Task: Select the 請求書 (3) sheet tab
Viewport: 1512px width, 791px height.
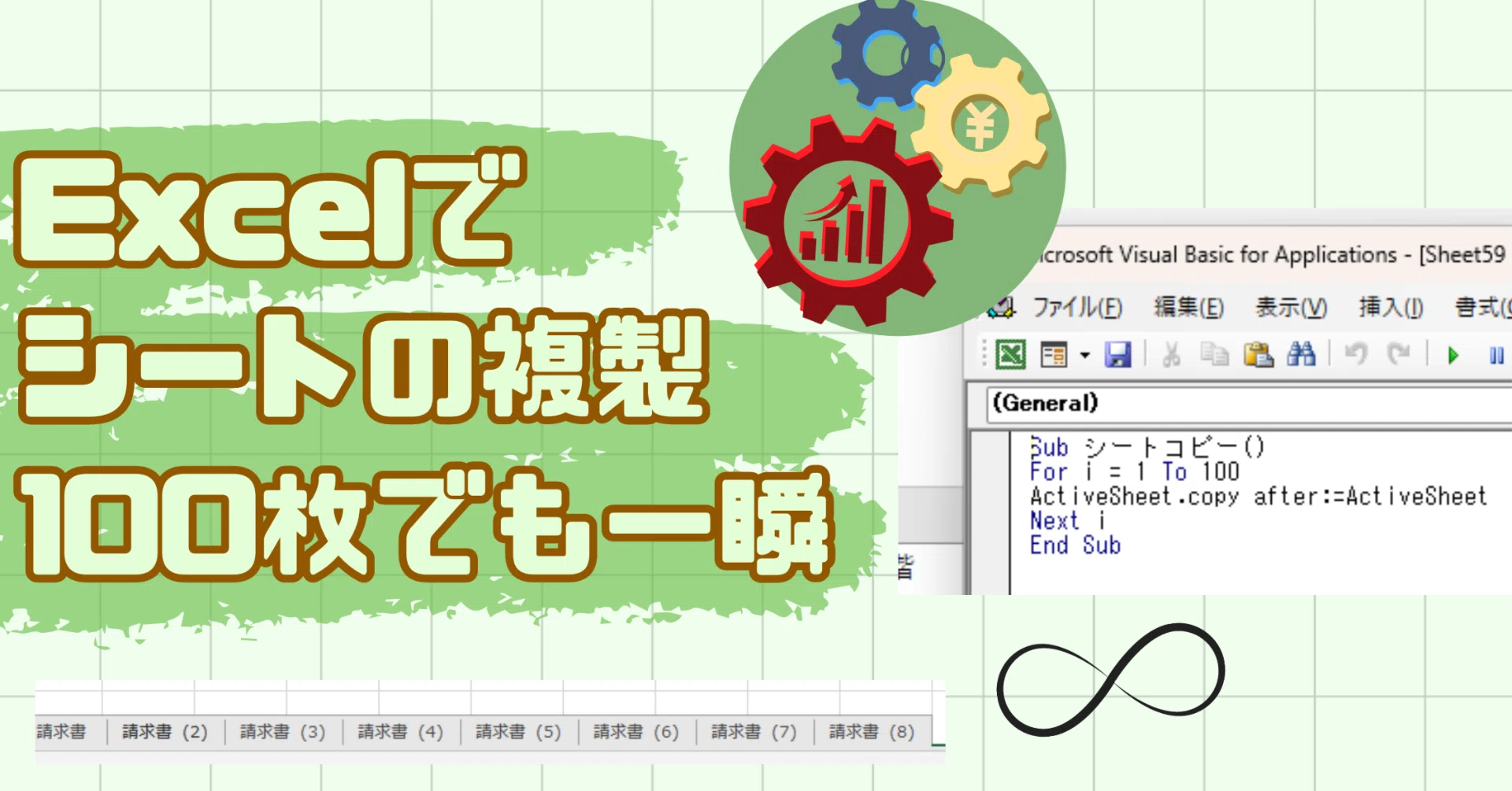Action: pyautogui.click(x=283, y=732)
